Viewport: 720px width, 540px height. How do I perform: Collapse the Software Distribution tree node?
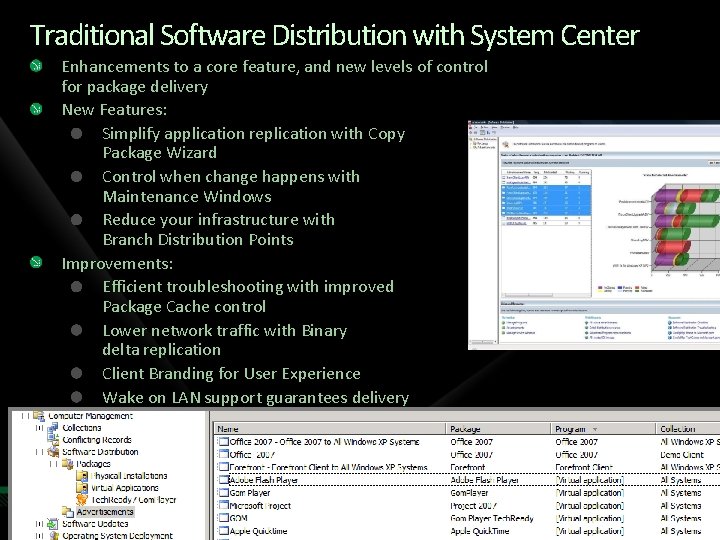39,452
